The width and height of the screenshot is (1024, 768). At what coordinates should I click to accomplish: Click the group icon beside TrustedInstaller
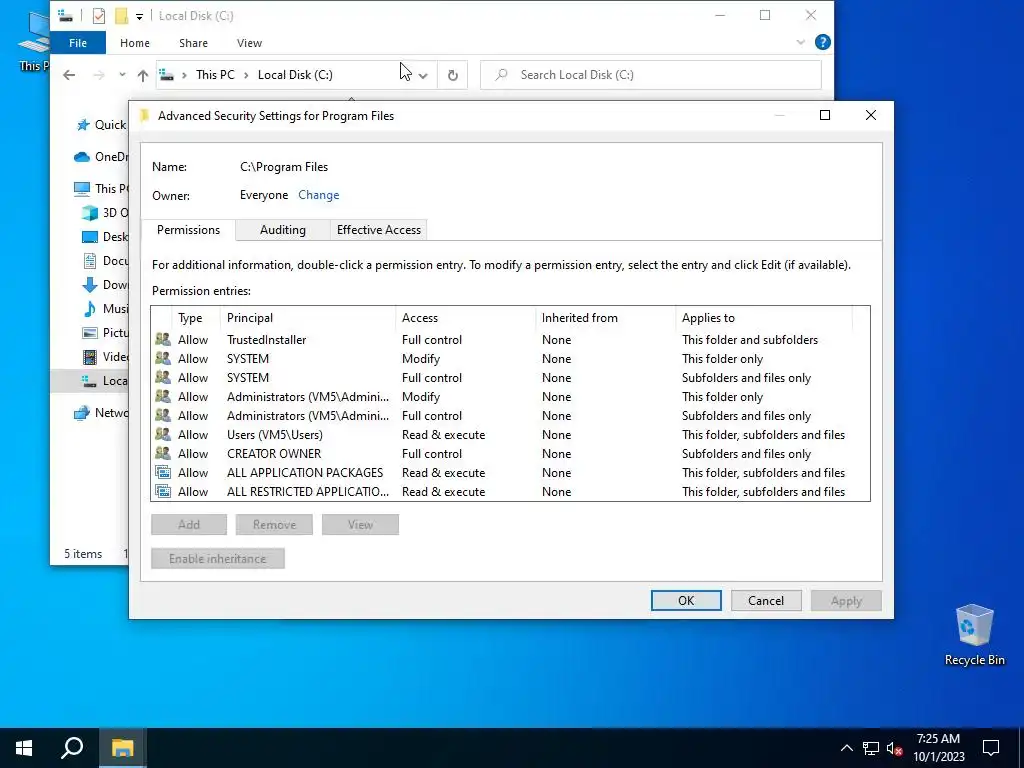tap(163, 340)
